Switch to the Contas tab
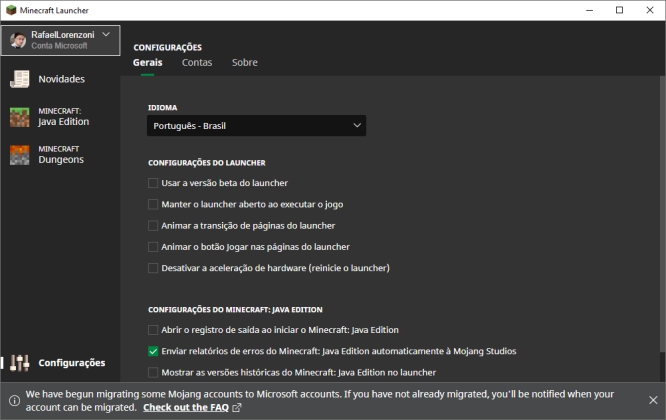 coord(197,63)
